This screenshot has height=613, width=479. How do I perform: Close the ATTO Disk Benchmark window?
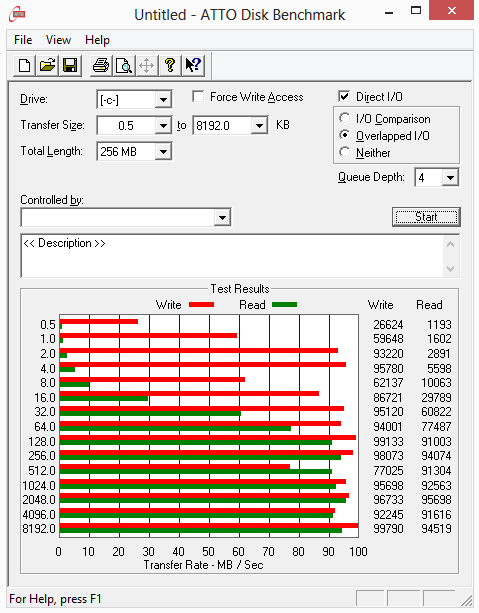click(x=452, y=11)
